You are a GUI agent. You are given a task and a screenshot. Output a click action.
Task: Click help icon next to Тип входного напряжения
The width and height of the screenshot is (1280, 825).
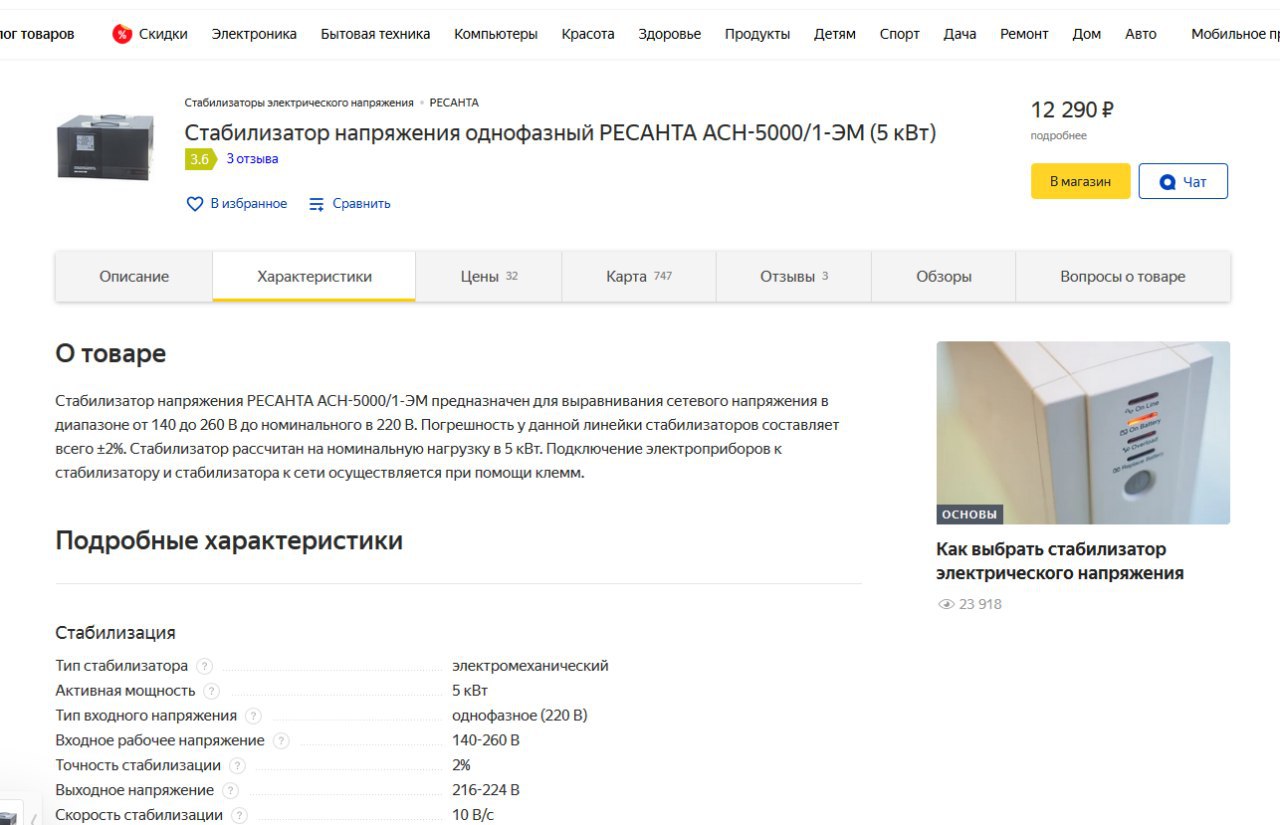(253, 716)
